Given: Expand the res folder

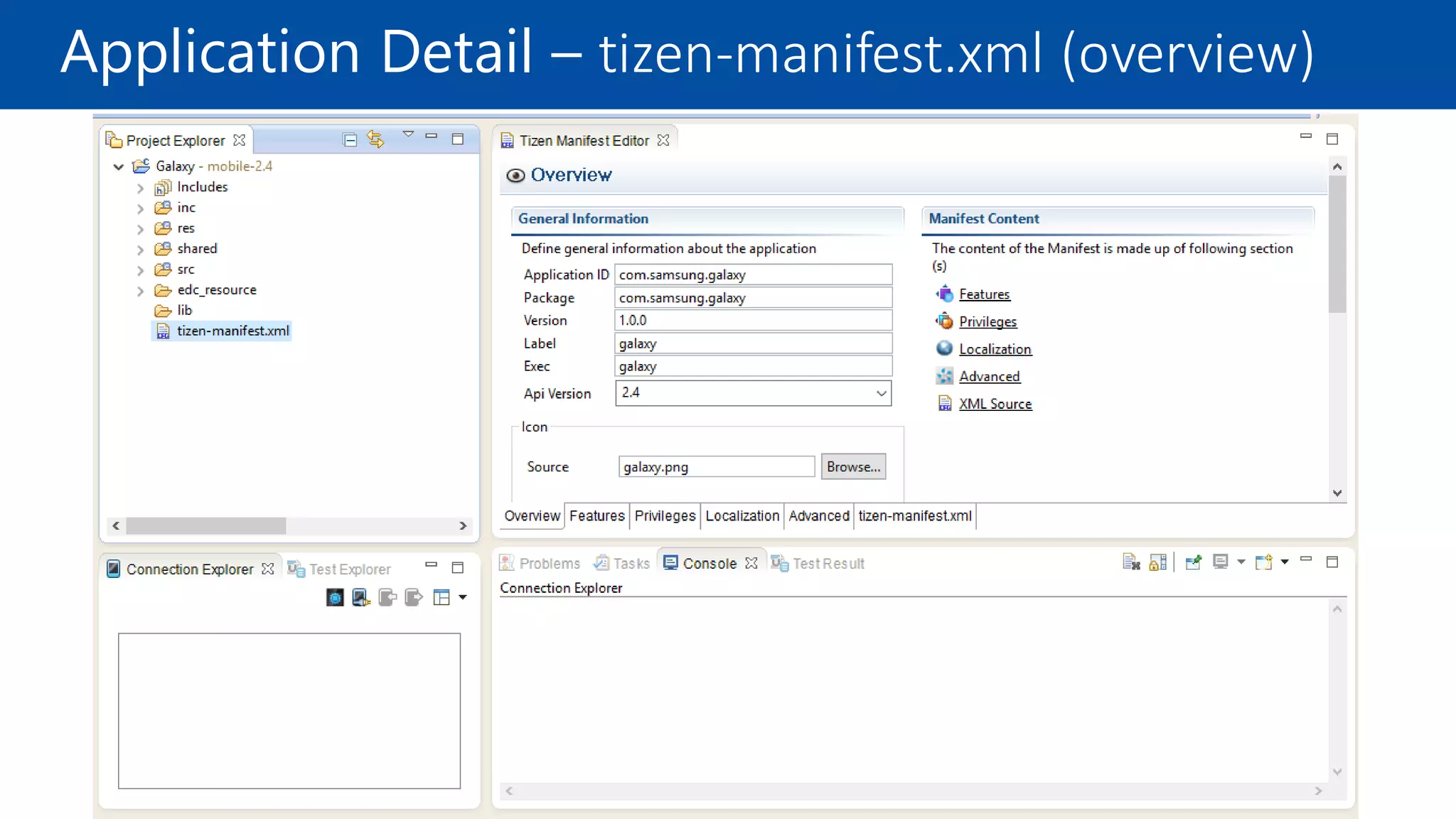Looking at the screenshot, I should click(x=140, y=230).
